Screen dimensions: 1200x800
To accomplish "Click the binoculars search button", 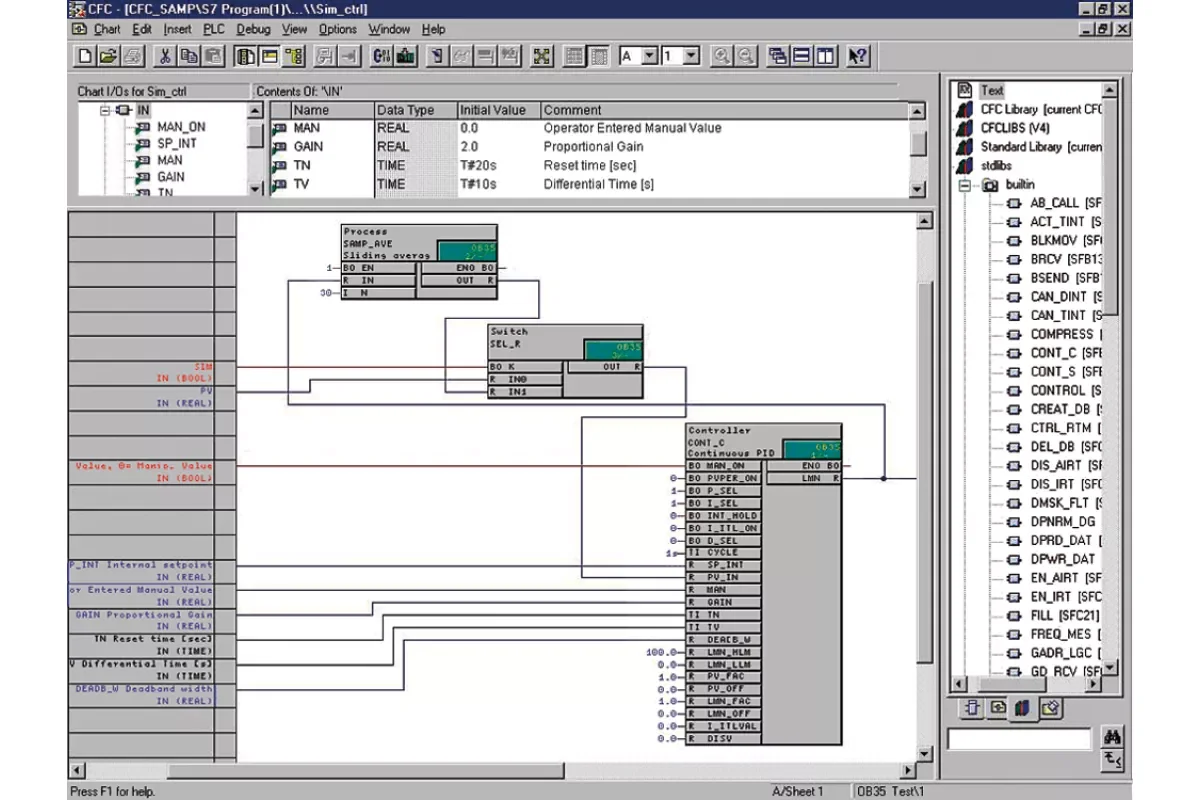I will [x=1113, y=738].
